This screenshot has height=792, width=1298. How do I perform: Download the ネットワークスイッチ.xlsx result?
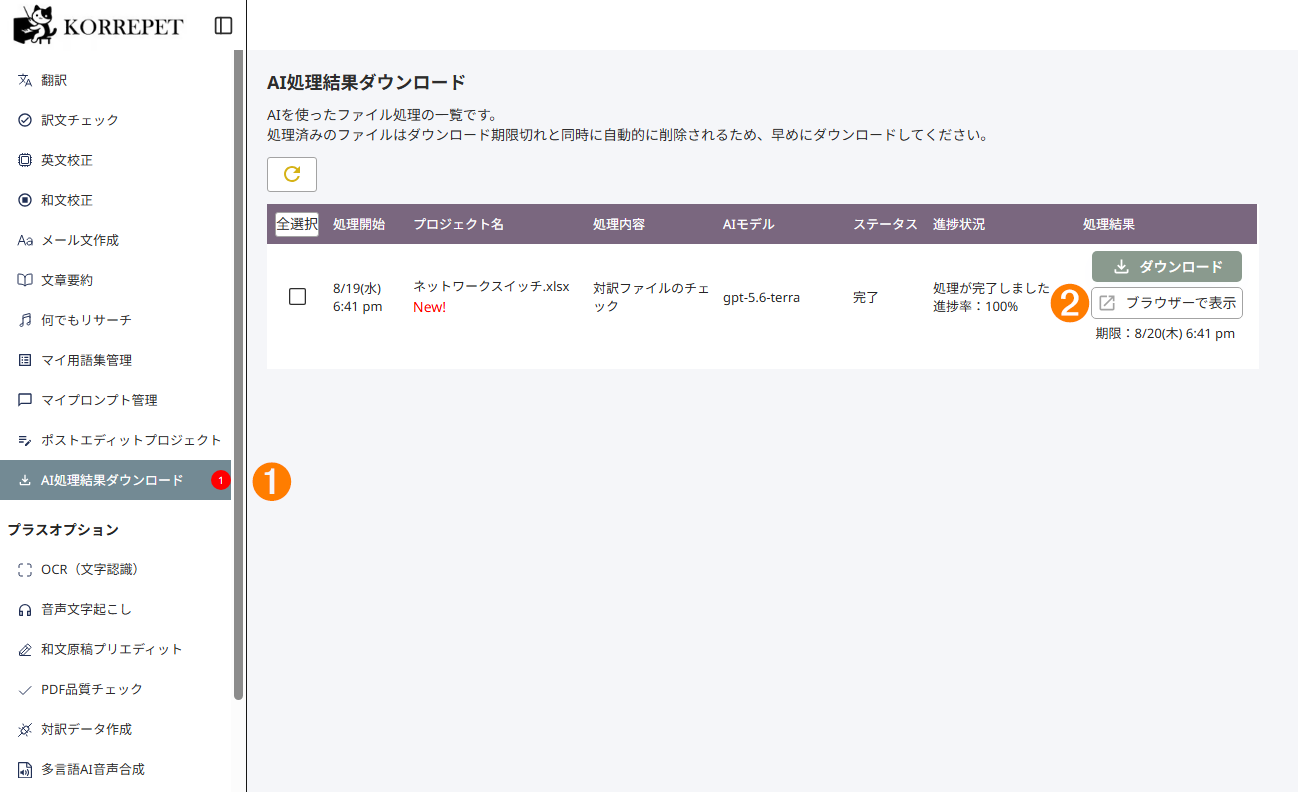click(1167, 267)
